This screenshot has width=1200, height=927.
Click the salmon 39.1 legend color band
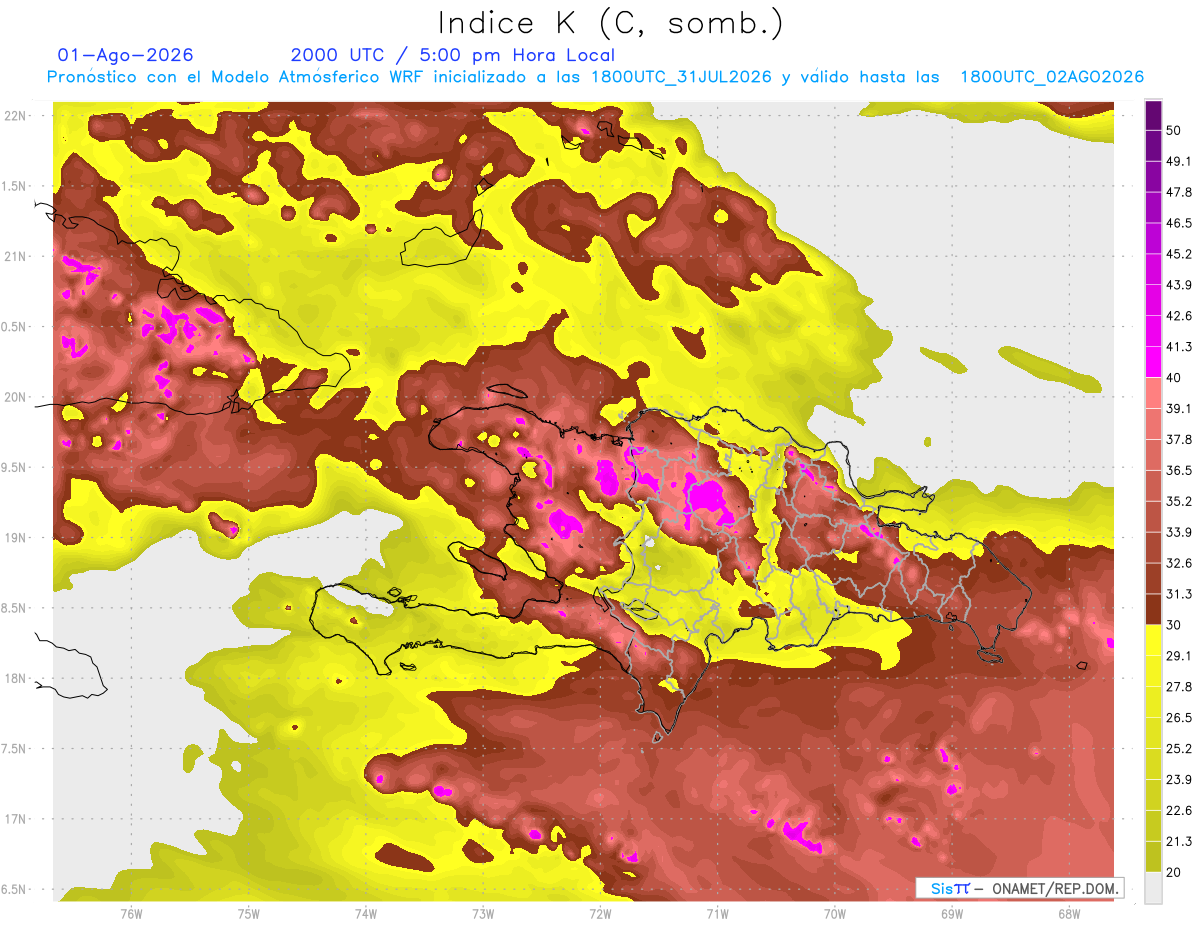1153,392
